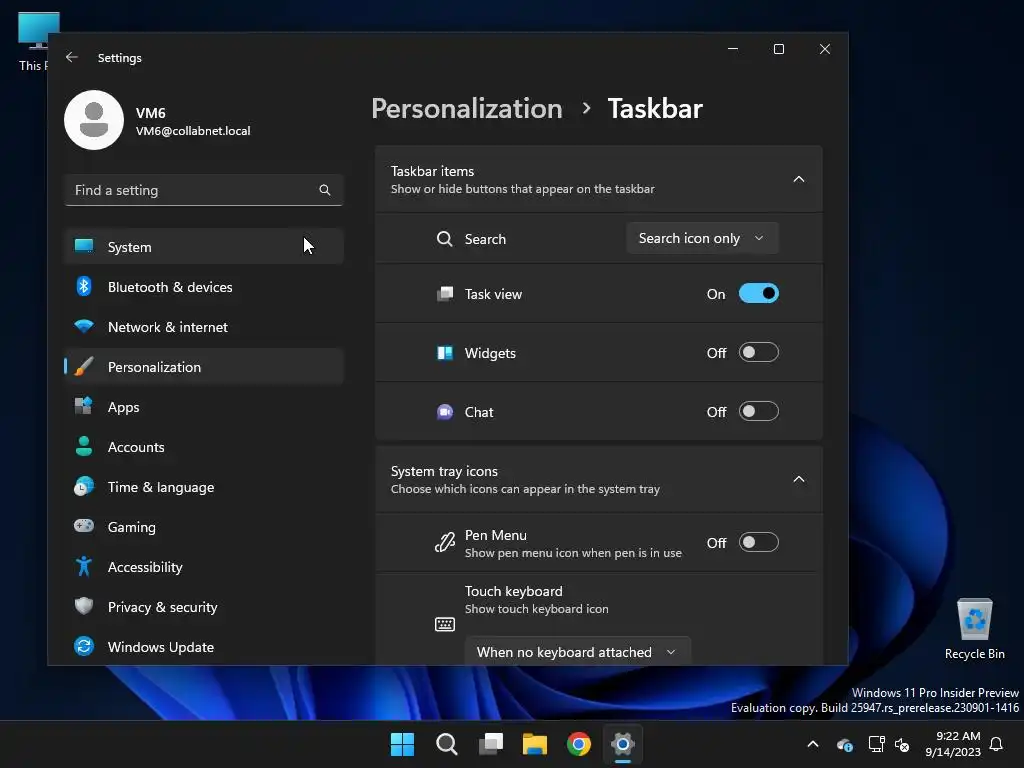Screen dimensions: 1024x768
Task: Select Network & internet in sidebar
Action: pos(204,327)
